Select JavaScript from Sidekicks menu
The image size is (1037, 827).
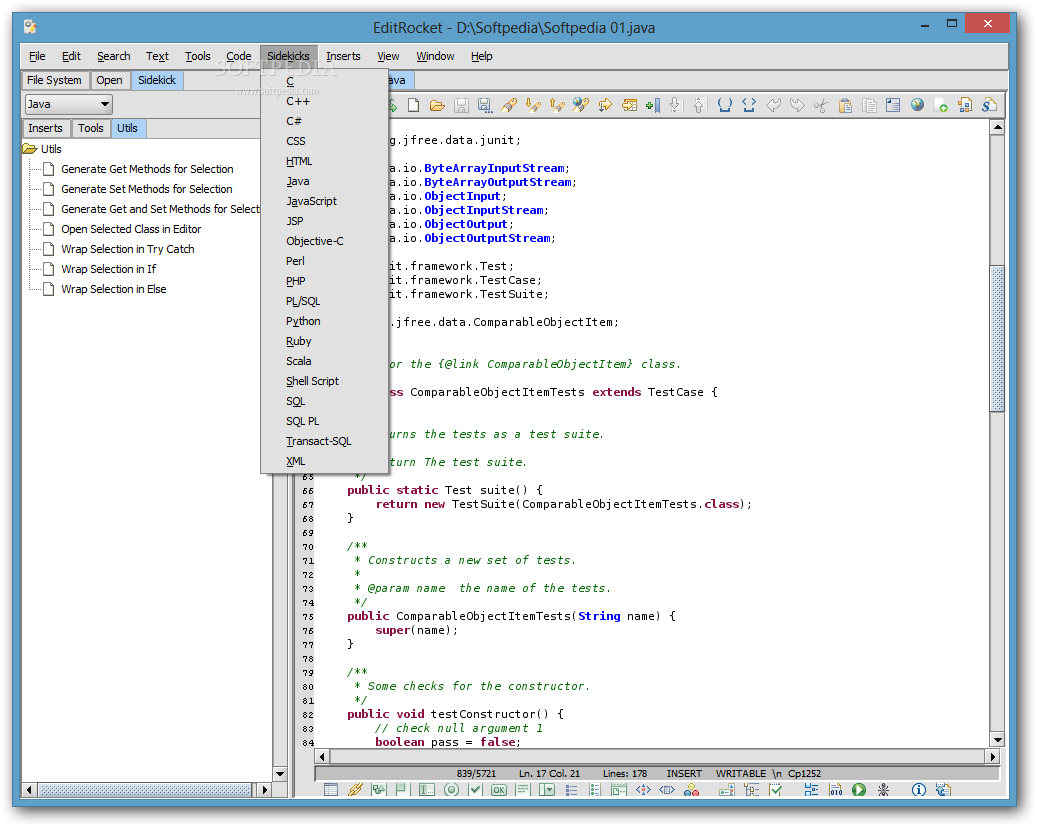[324, 201]
